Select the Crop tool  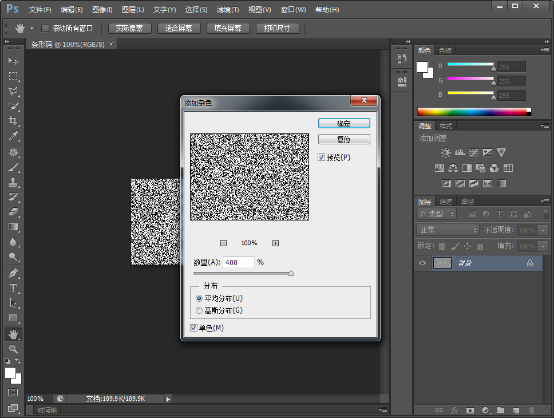[x=13, y=121]
